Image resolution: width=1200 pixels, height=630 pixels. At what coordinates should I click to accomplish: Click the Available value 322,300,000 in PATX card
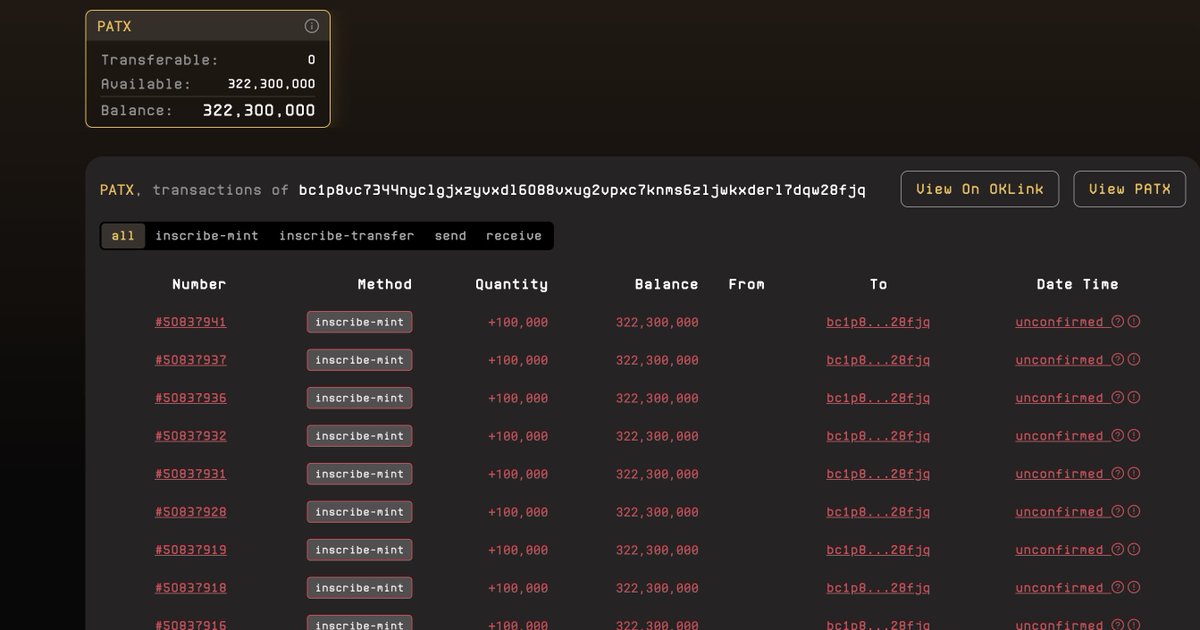click(x=271, y=84)
